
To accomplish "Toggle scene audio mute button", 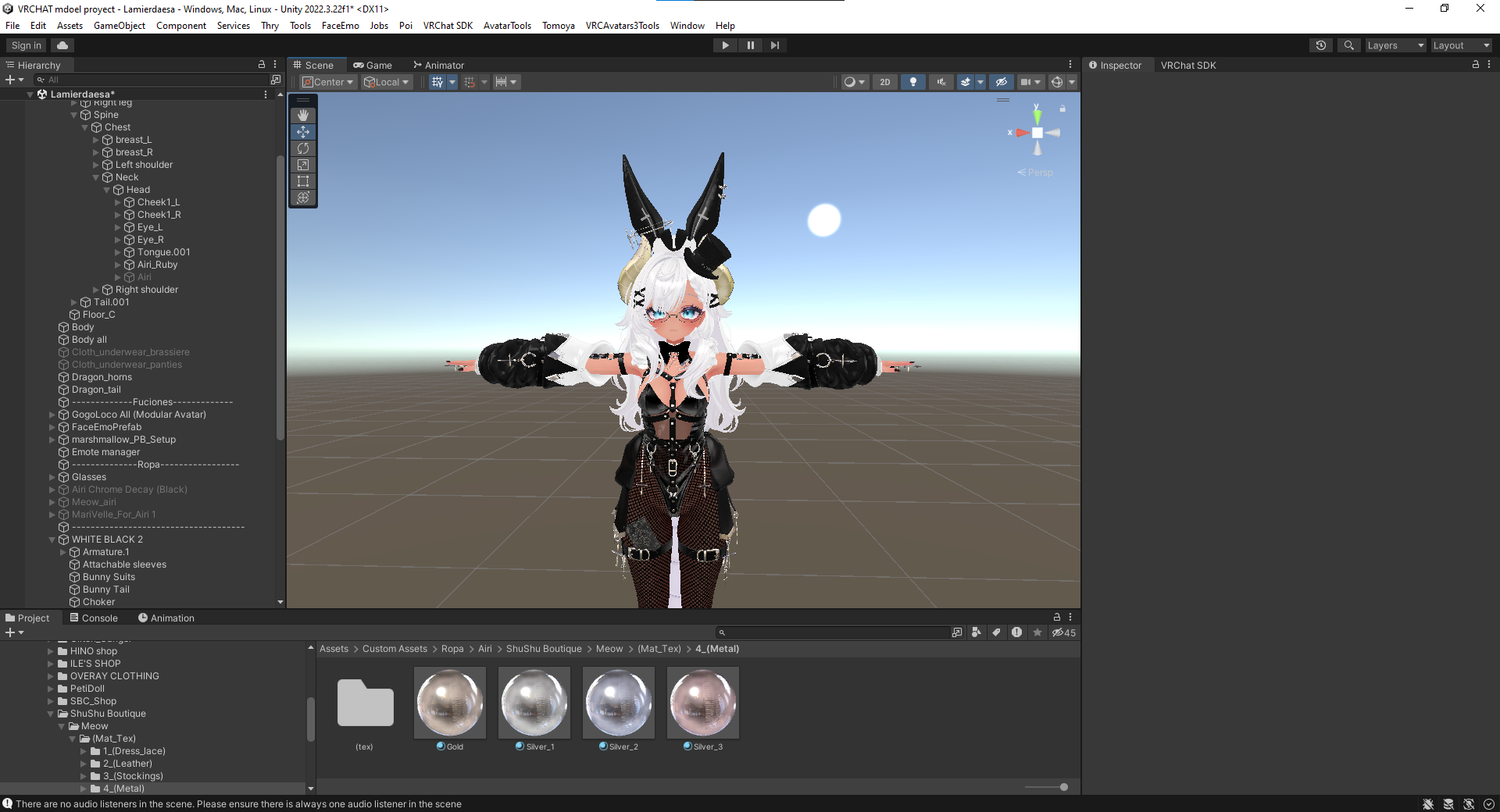I will coord(941,82).
